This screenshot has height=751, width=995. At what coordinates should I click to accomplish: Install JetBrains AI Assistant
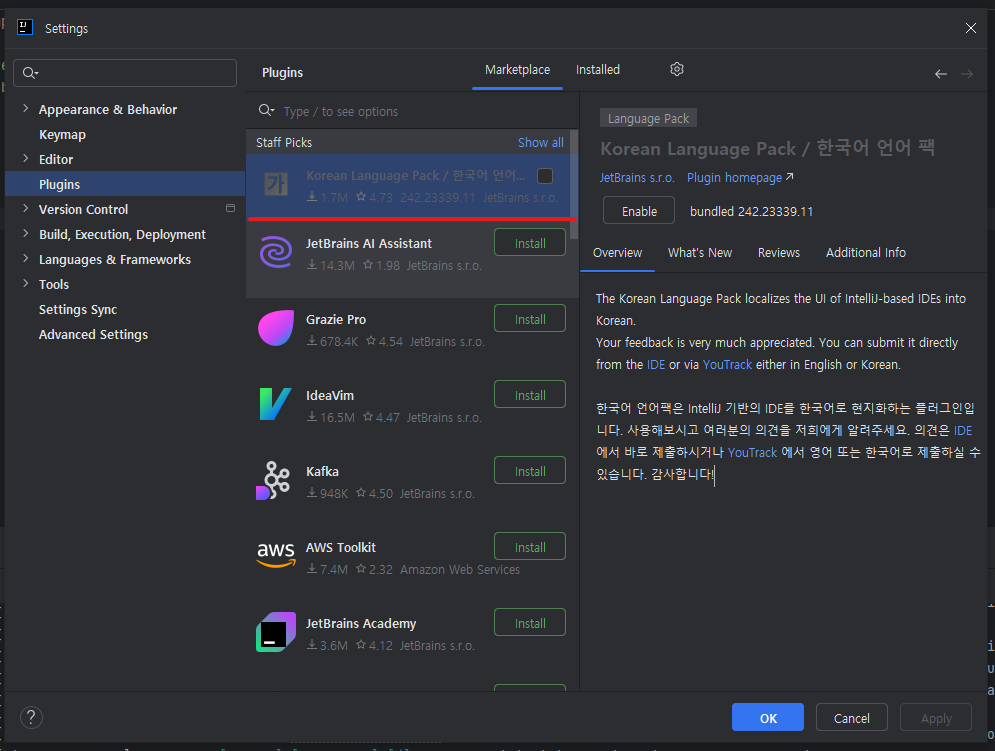(x=530, y=243)
